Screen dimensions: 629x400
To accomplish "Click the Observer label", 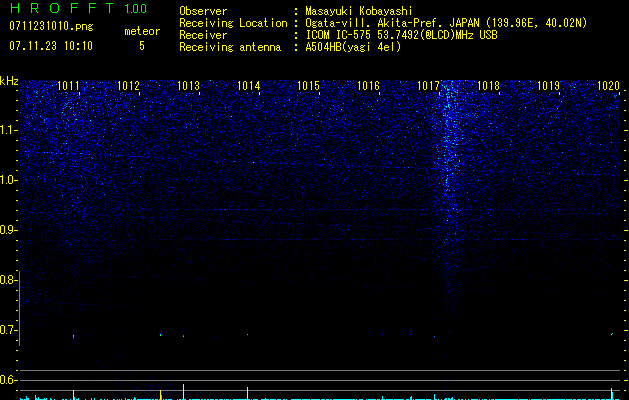I will coord(203,11).
